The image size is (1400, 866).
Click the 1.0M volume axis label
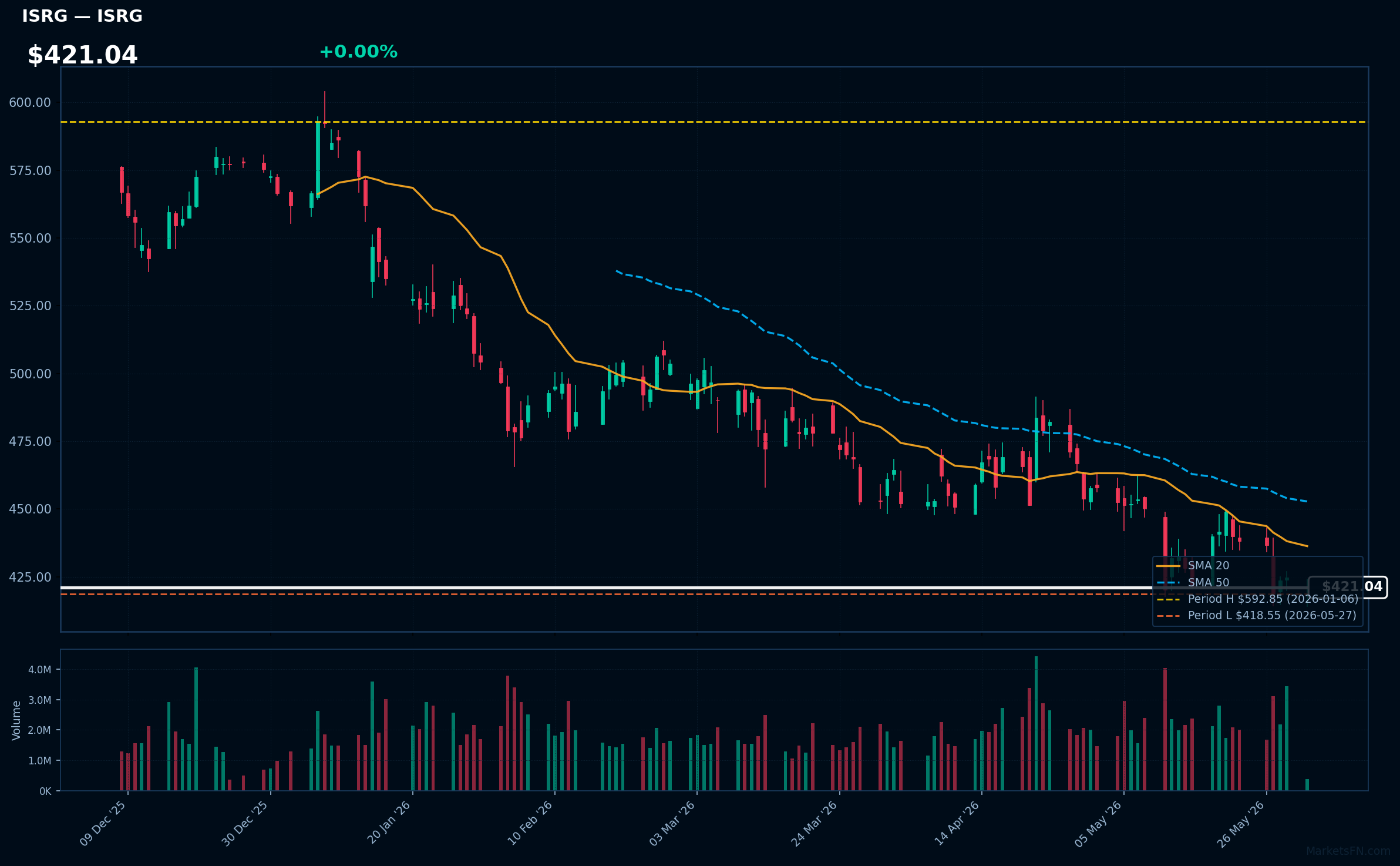(40, 761)
